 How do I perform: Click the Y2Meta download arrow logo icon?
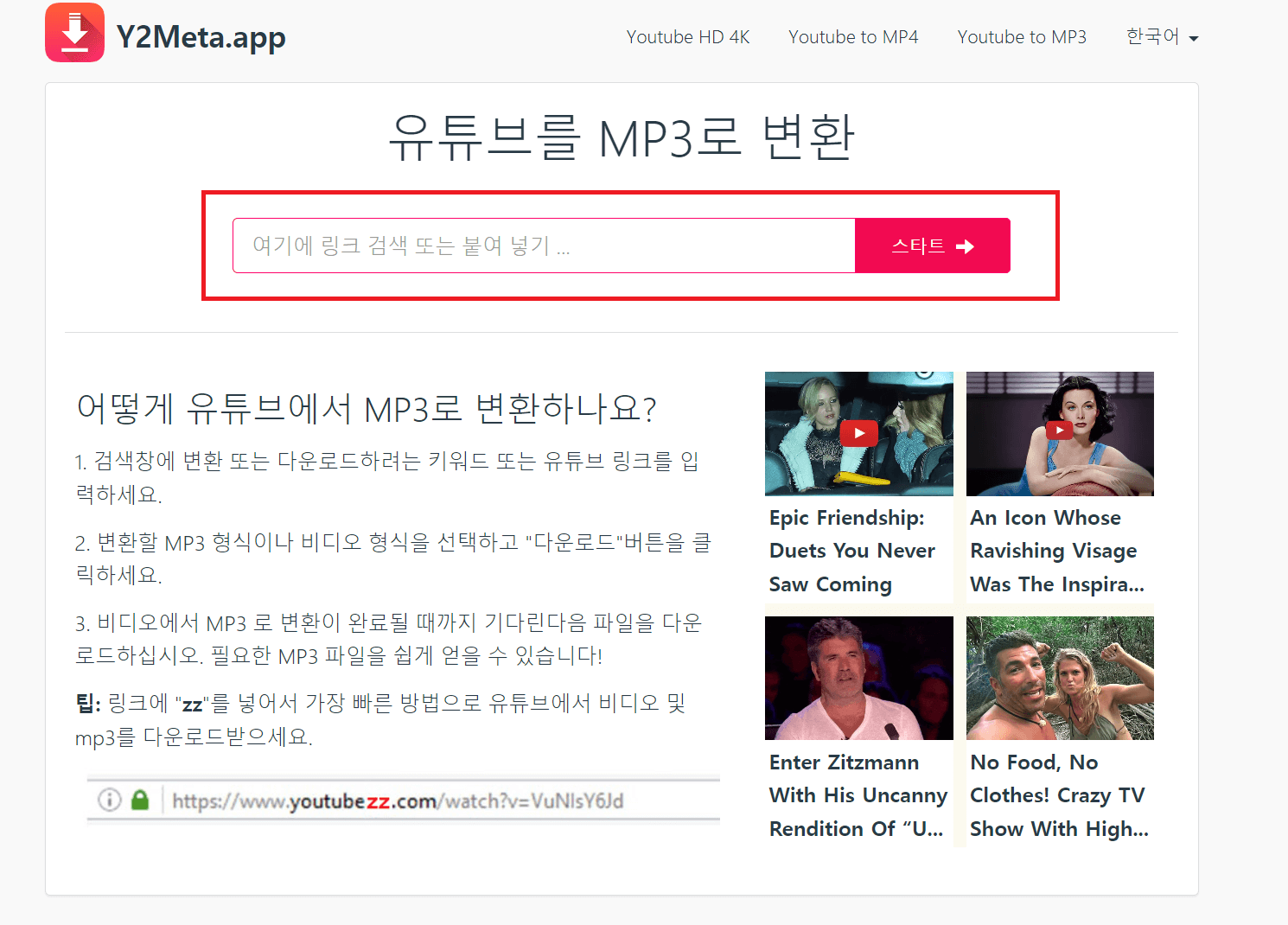pos(74,33)
